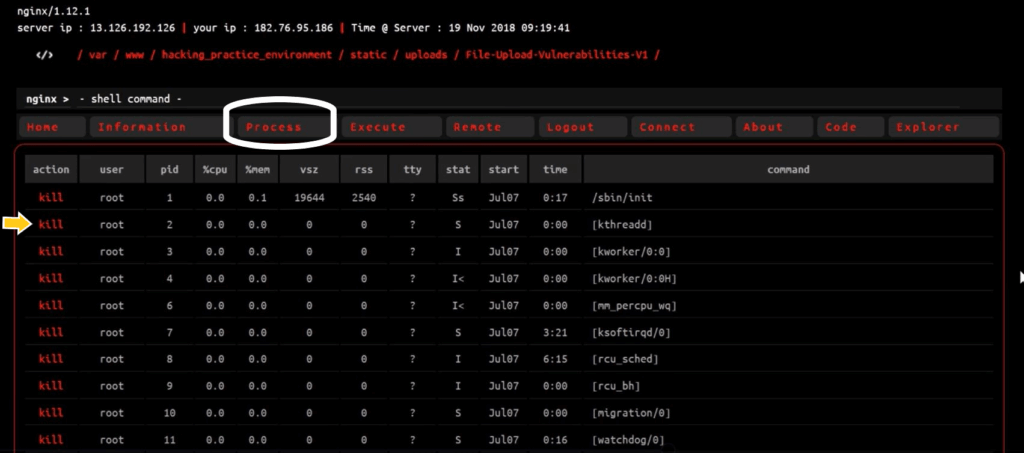The image size is (1024, 453).
Task: Kill the ksoftirqd/0 process
Action: (x=51, y=332)
